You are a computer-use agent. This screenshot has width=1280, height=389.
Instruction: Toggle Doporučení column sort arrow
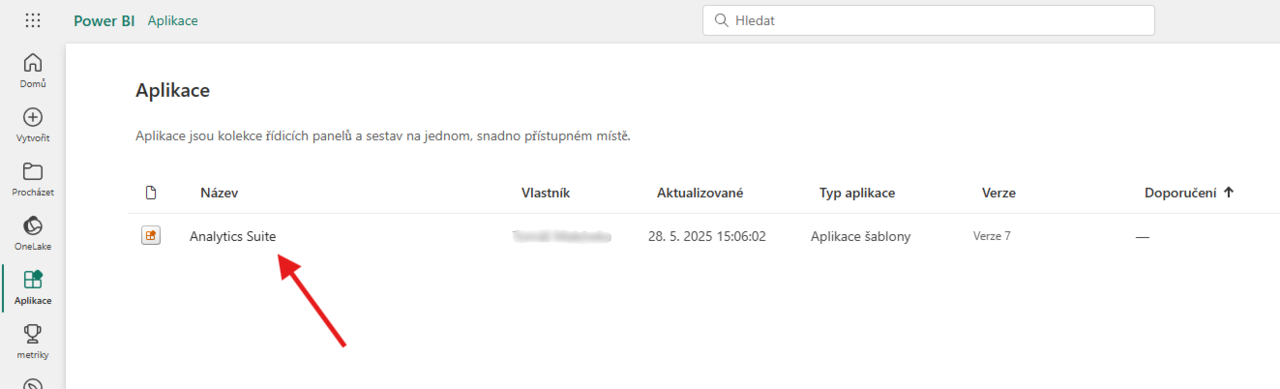point(1228,192)
